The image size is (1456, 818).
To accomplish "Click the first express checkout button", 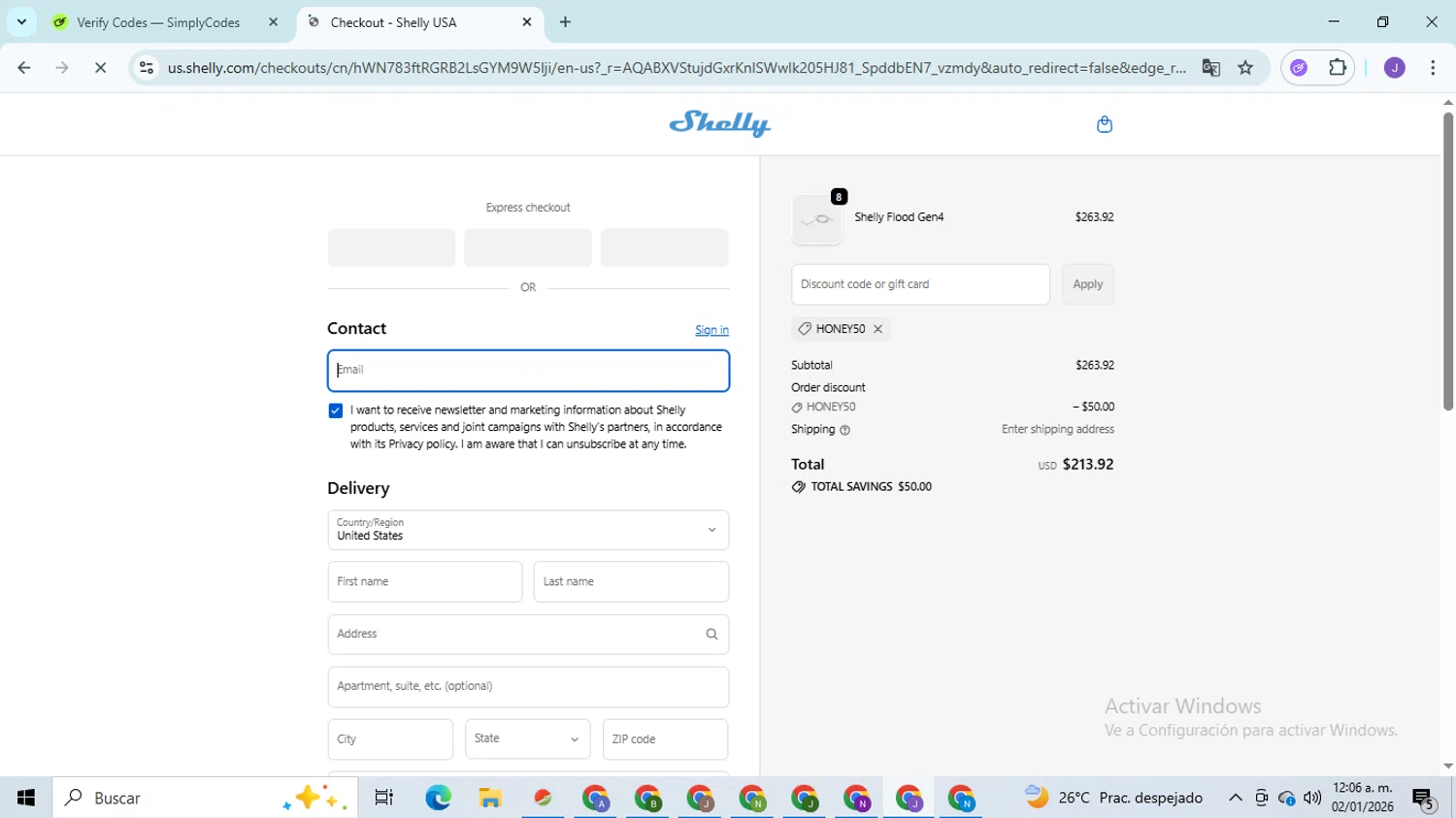I will (x=391, y=247).
